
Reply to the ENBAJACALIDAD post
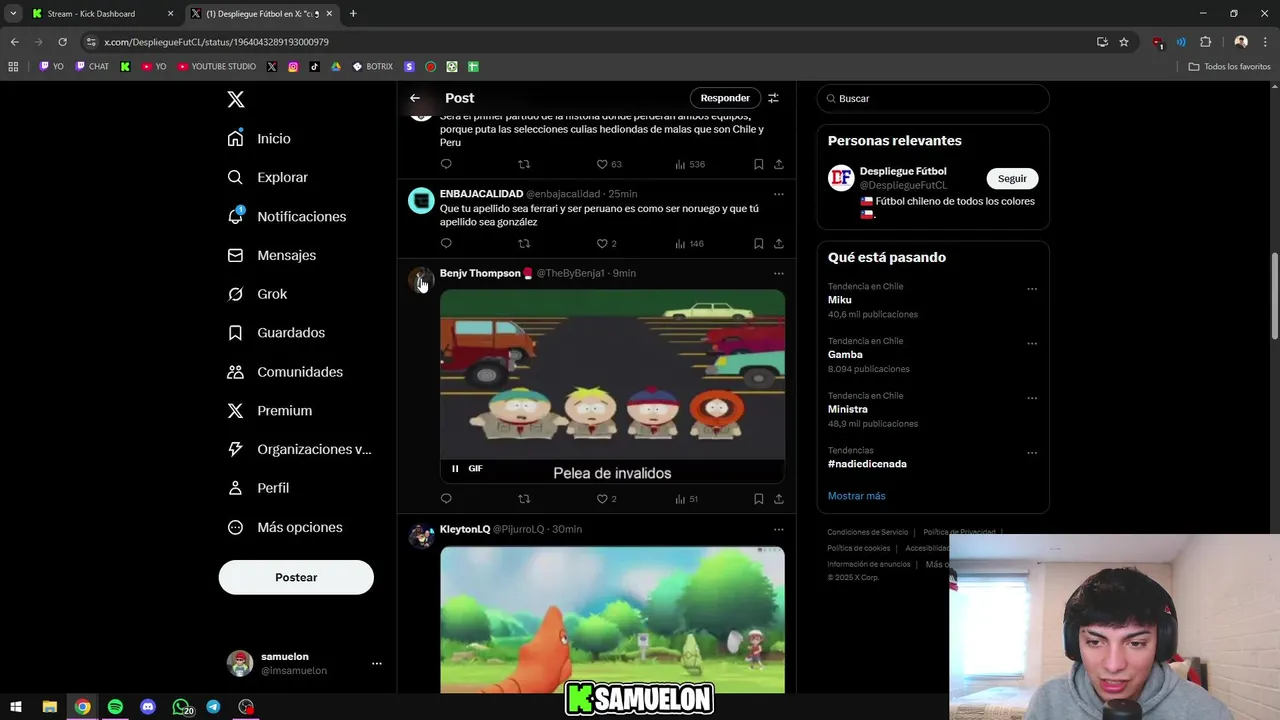click(x=446, y=243)
